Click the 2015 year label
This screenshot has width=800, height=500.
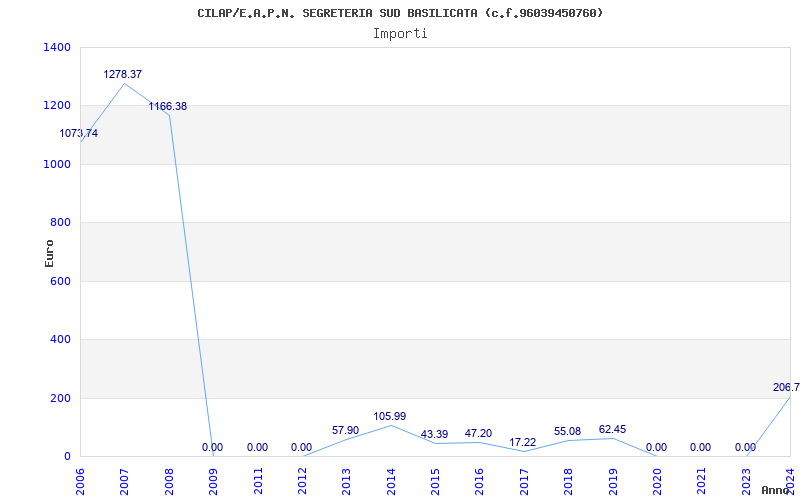coord(435,481)
